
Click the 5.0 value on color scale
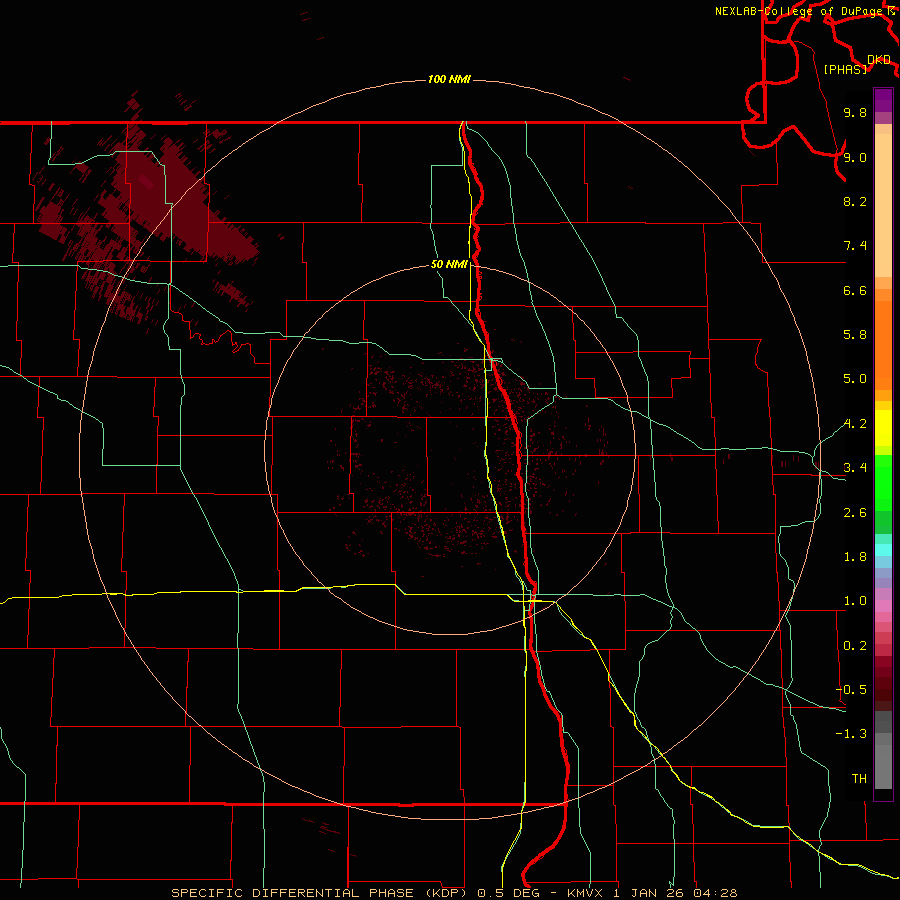tap(855, 379)
